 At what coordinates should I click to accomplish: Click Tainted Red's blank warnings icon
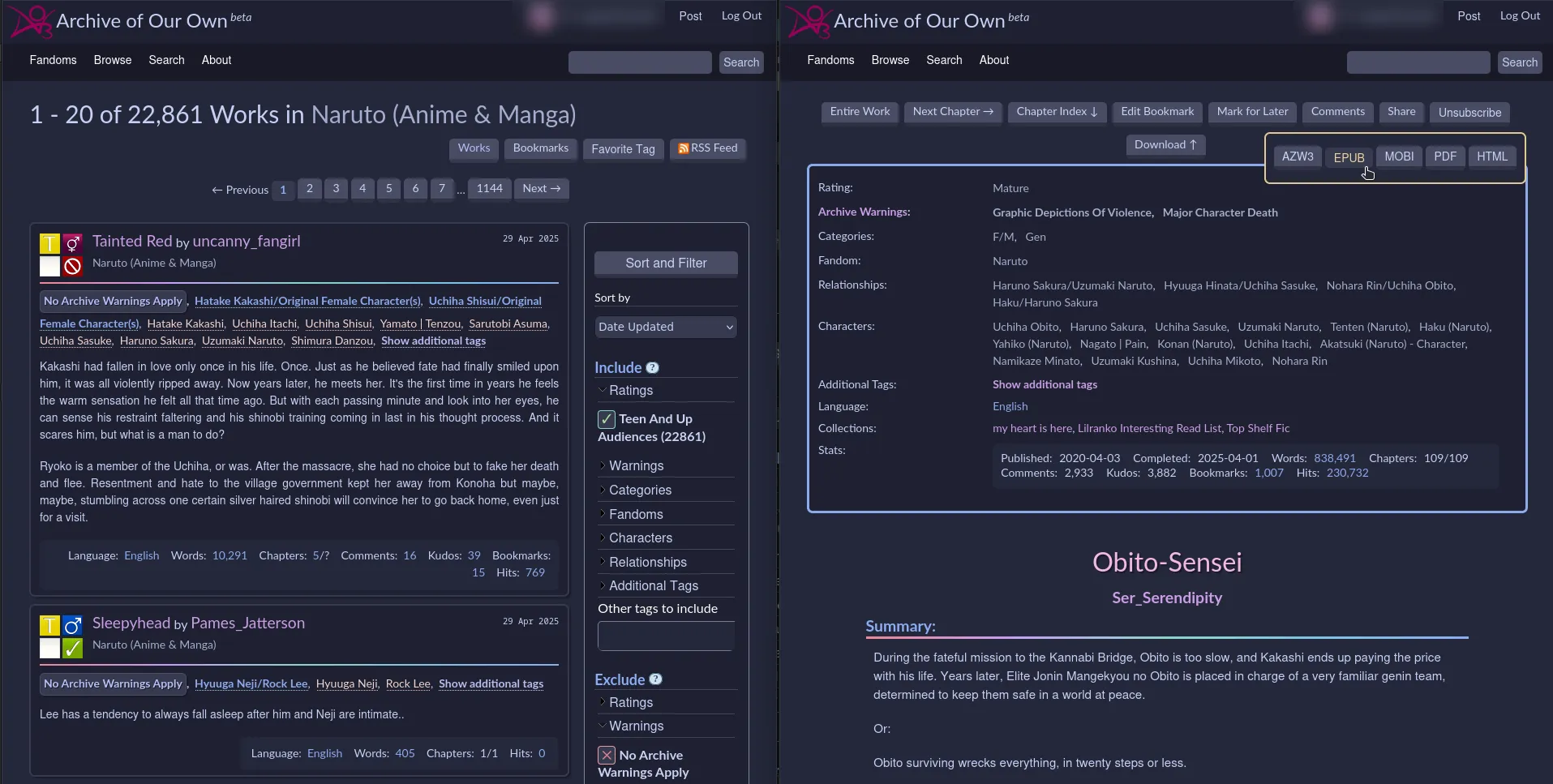(49, 266)
